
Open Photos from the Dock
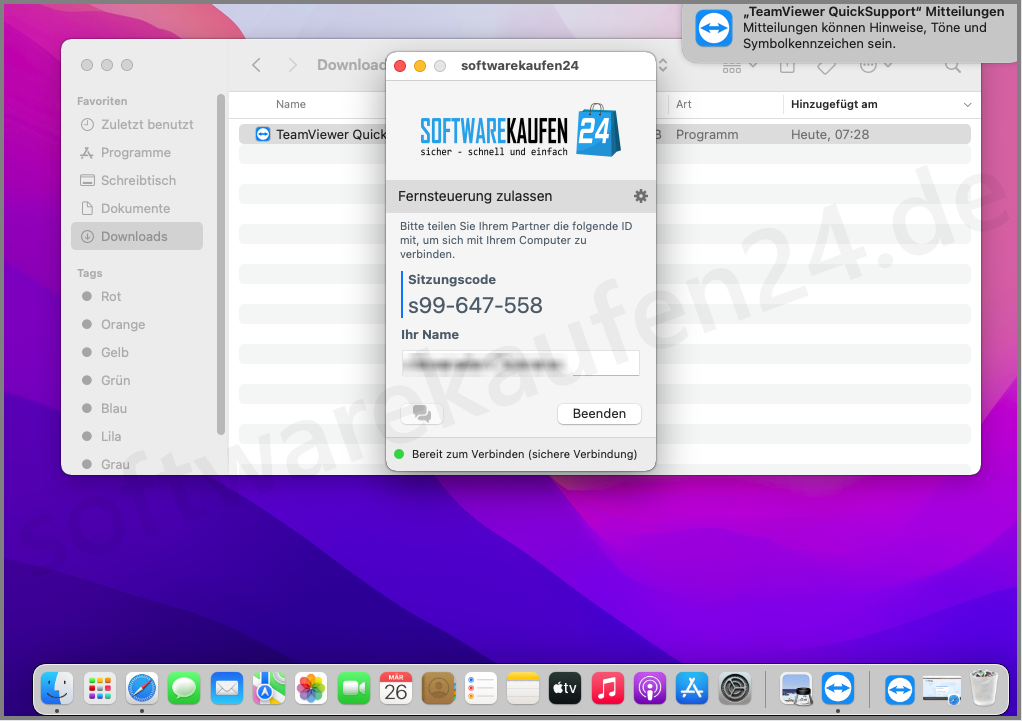coord(312,688)
